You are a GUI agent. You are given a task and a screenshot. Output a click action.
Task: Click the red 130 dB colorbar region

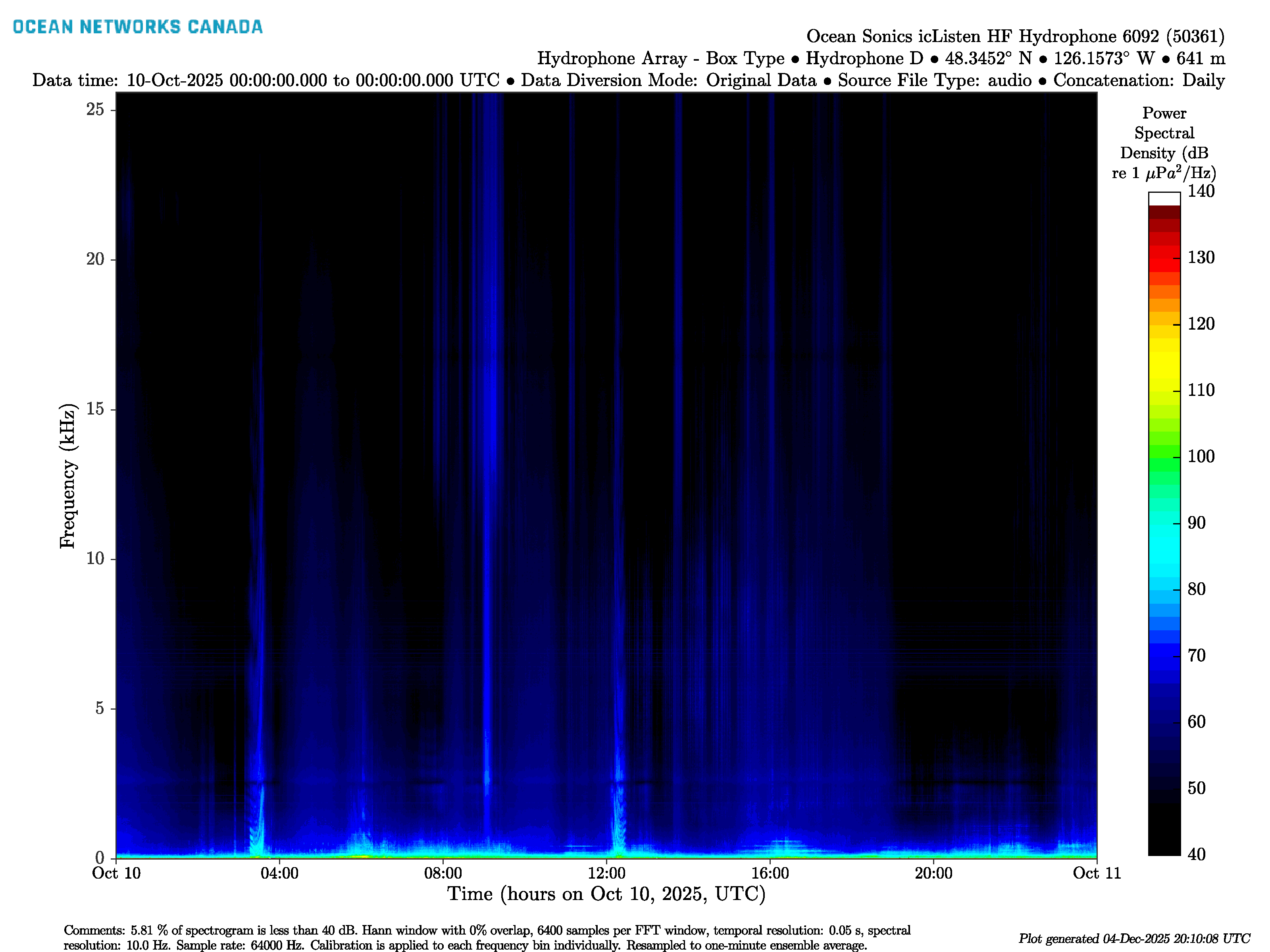1164,258
